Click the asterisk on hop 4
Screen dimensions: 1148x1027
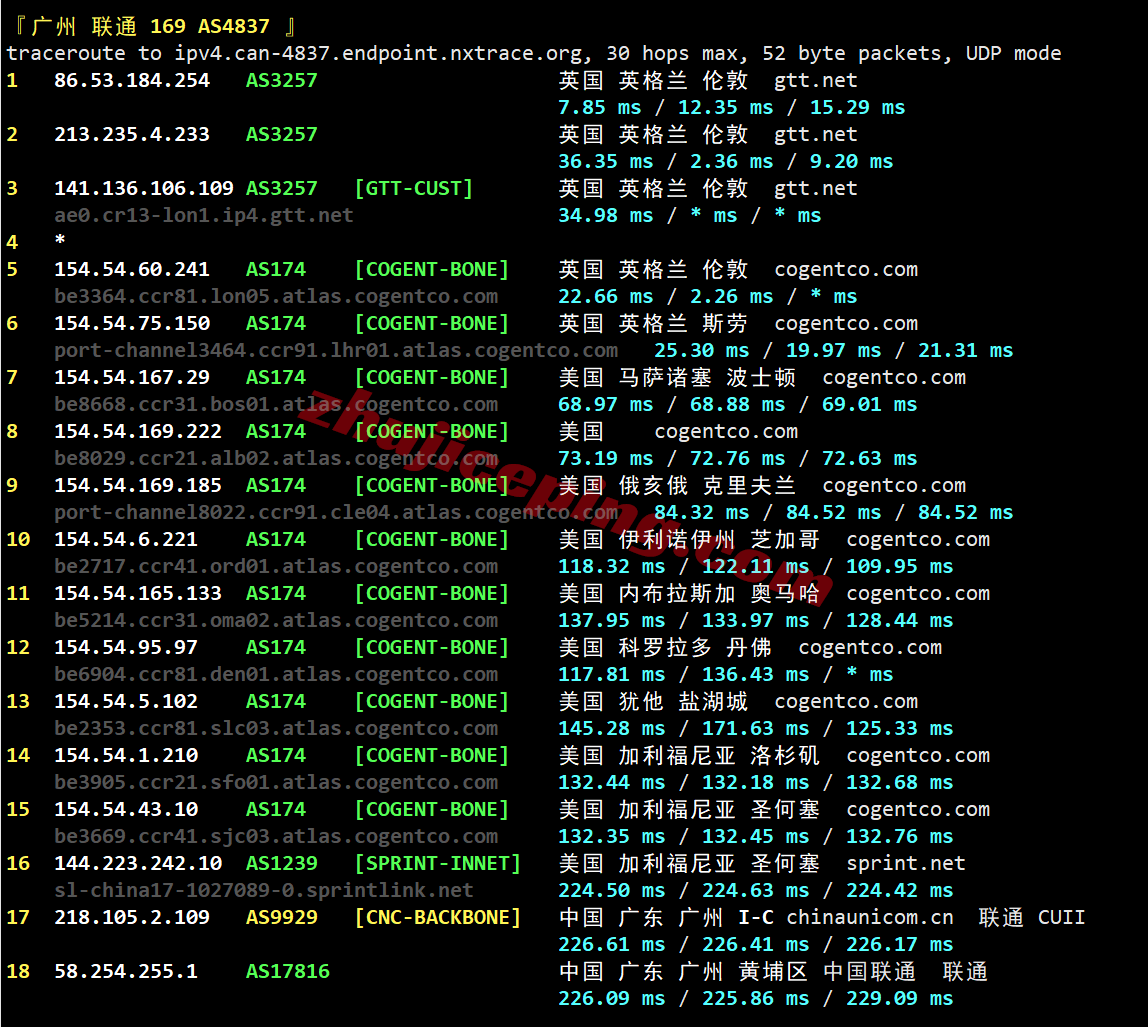[58, 242]
